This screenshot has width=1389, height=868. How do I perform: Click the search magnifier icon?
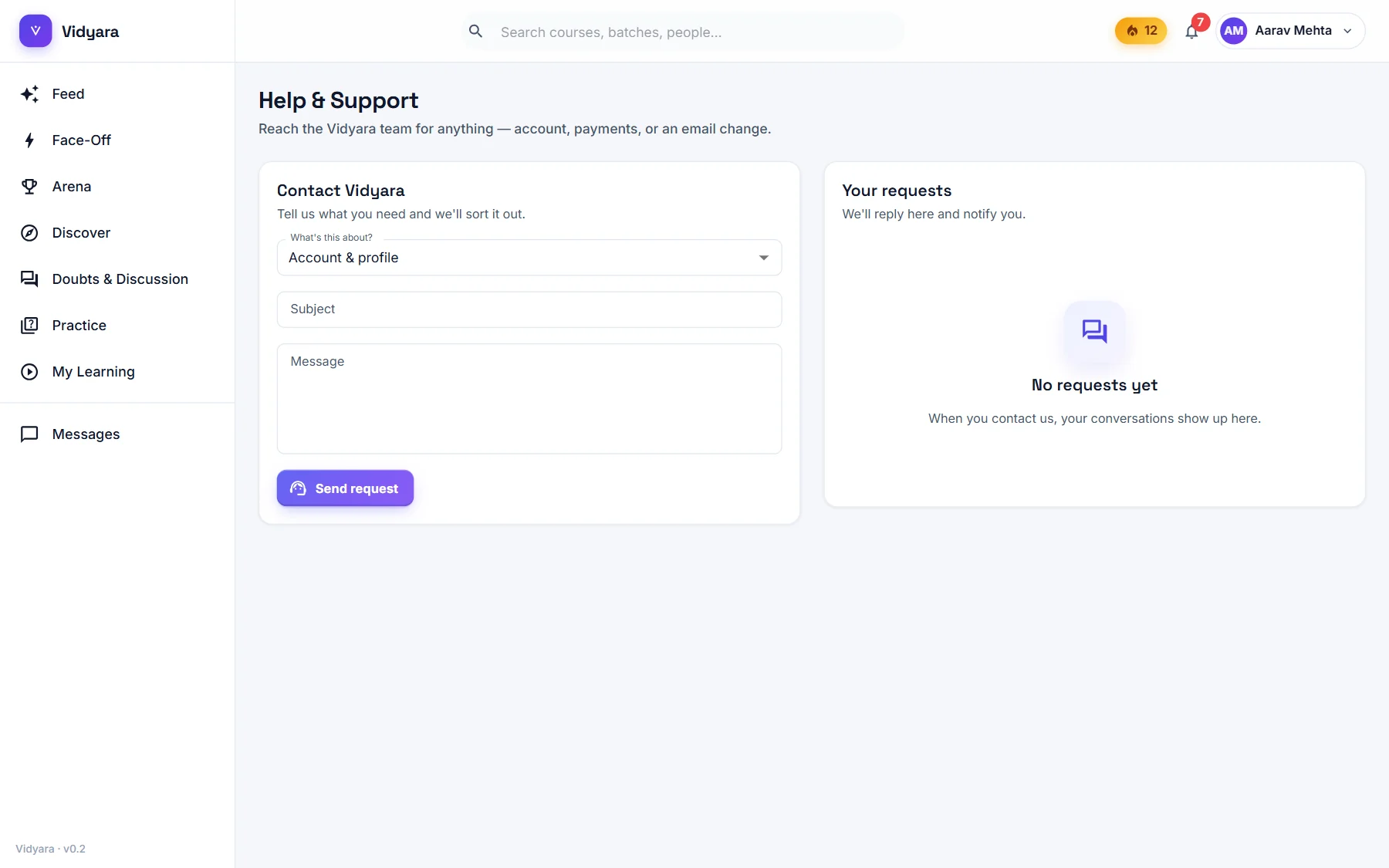pos(476,32)
